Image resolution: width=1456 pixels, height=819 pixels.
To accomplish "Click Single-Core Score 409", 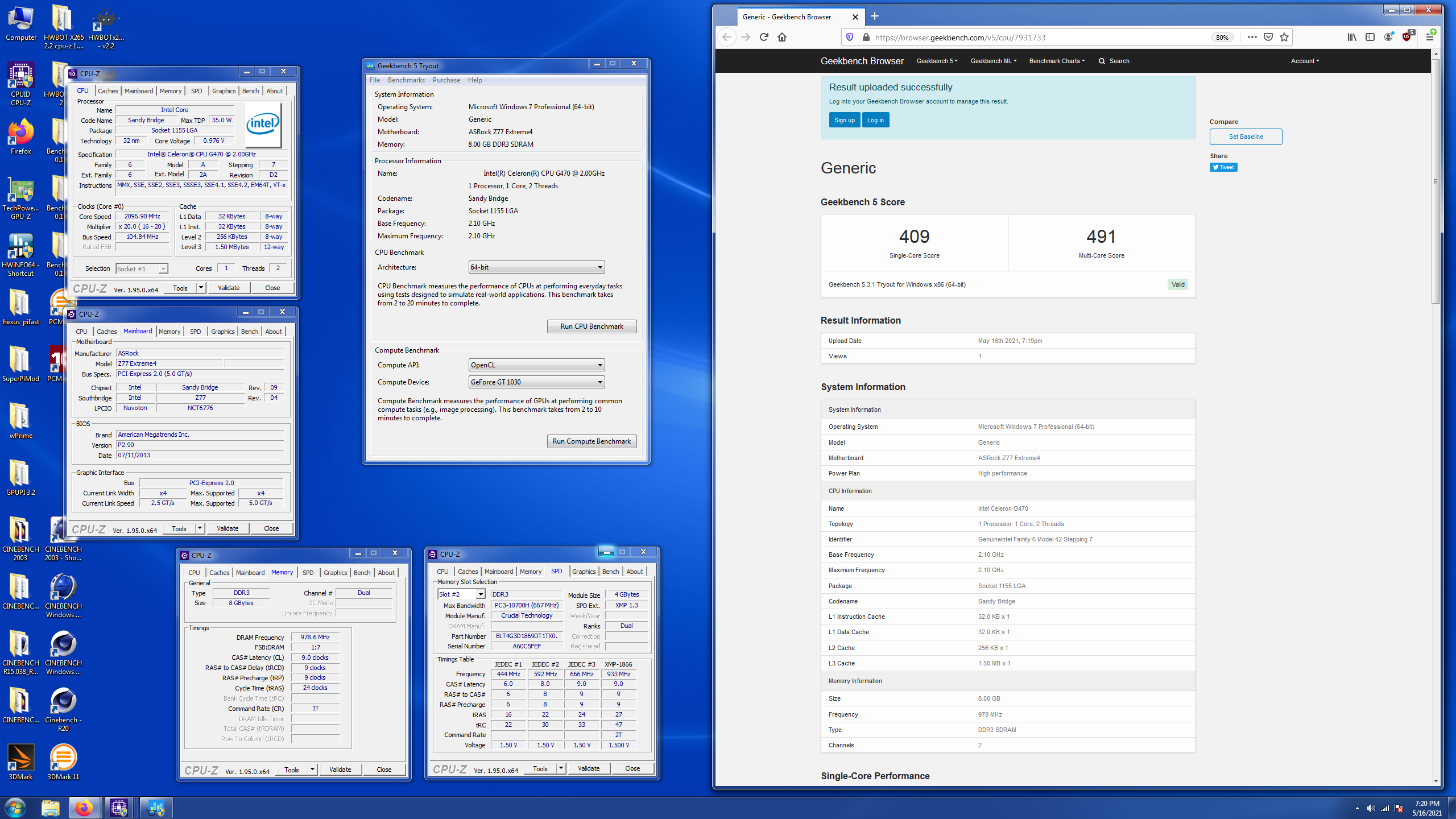I will point(914,237).
